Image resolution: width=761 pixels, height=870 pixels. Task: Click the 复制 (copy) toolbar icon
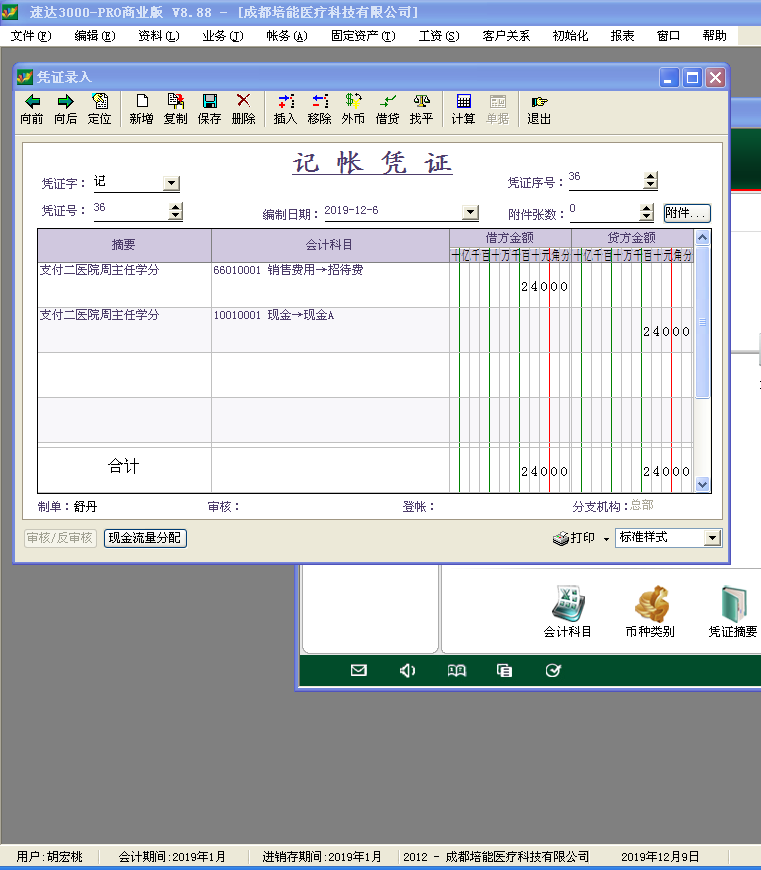[175, 101]
